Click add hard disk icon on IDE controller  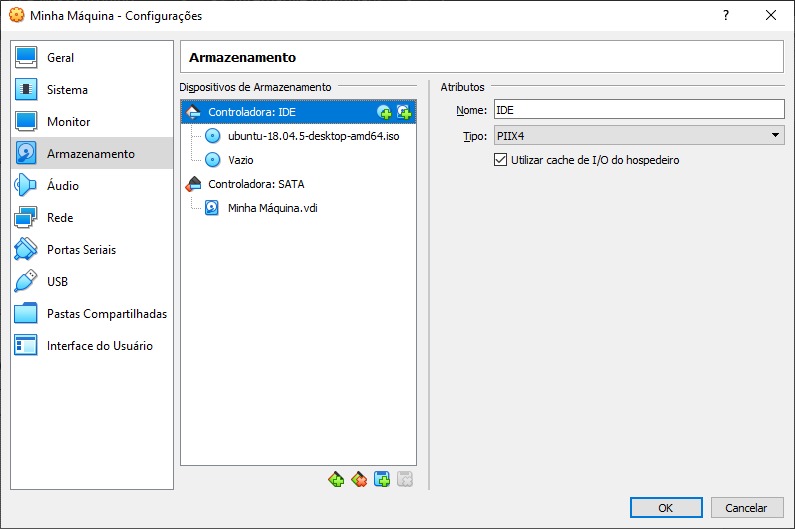[x=404, y=112]
